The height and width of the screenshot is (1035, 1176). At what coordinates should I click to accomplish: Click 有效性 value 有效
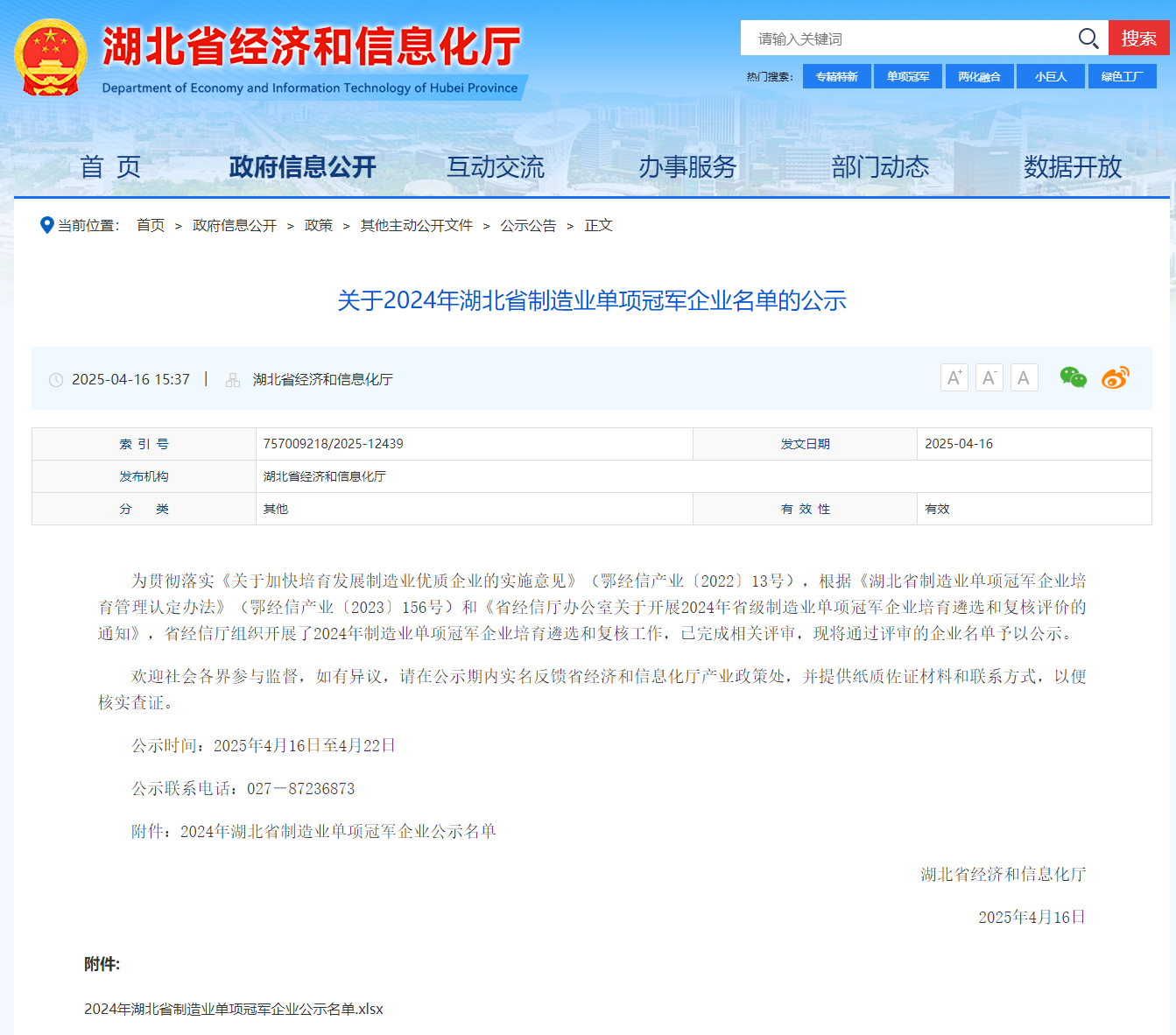[x=938, y=509]
